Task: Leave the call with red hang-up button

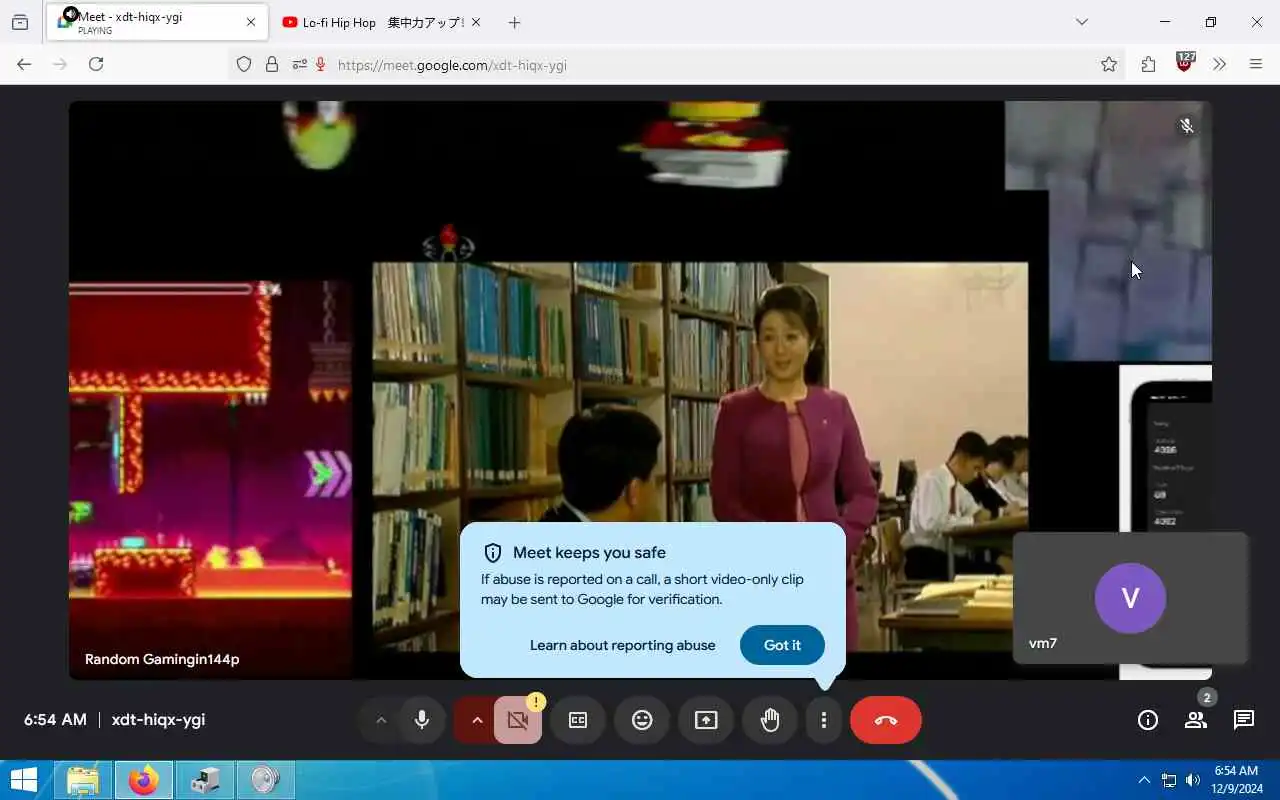Action: 886,720
